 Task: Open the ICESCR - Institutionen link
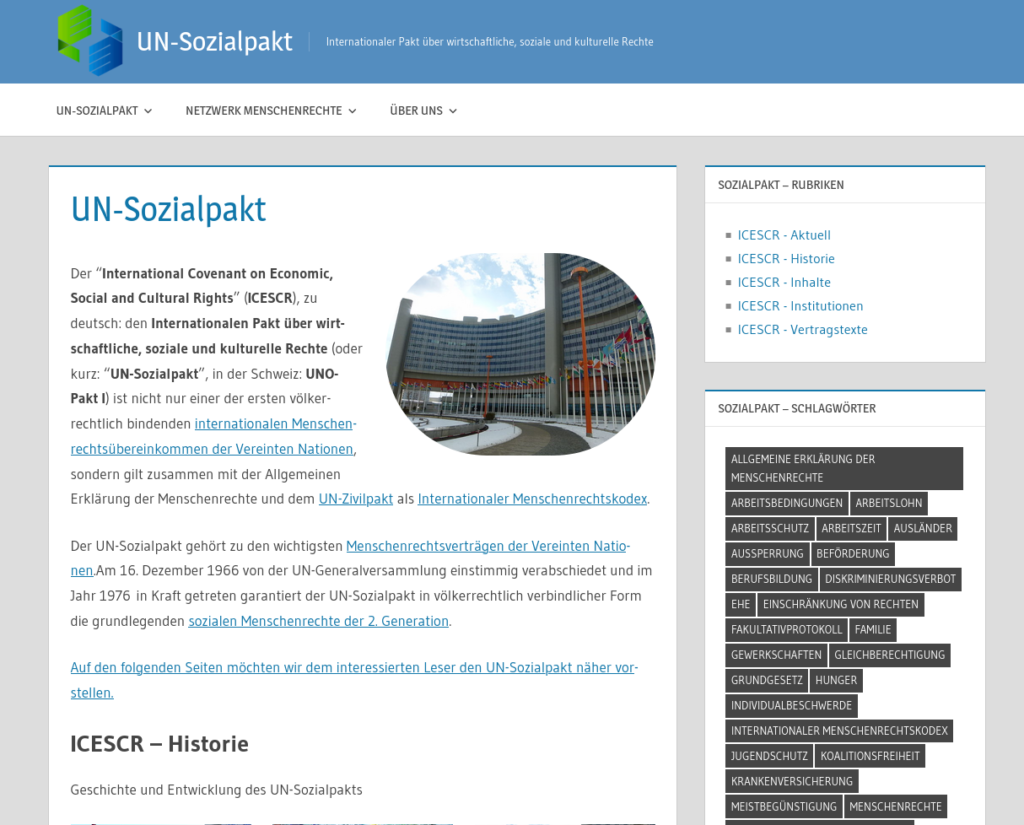point(800,306)
